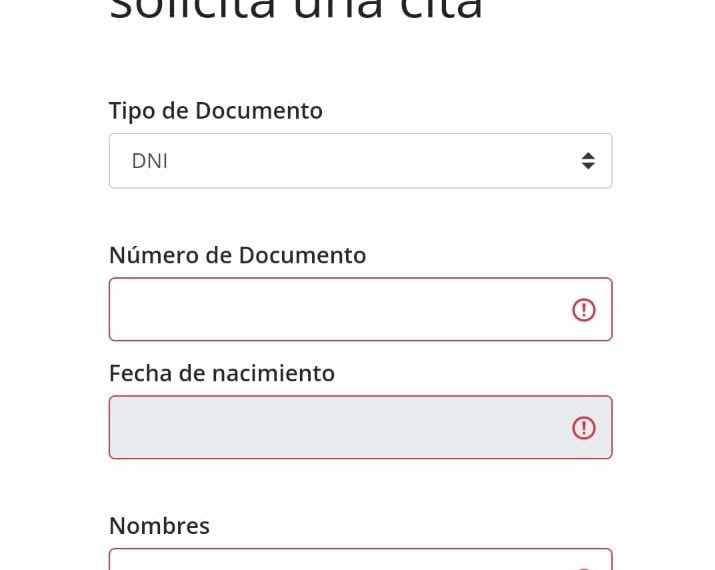This screenshot has height=570, width=715.
Task: Click the error icon in Número de Documento field
Action: pos(584,310)
